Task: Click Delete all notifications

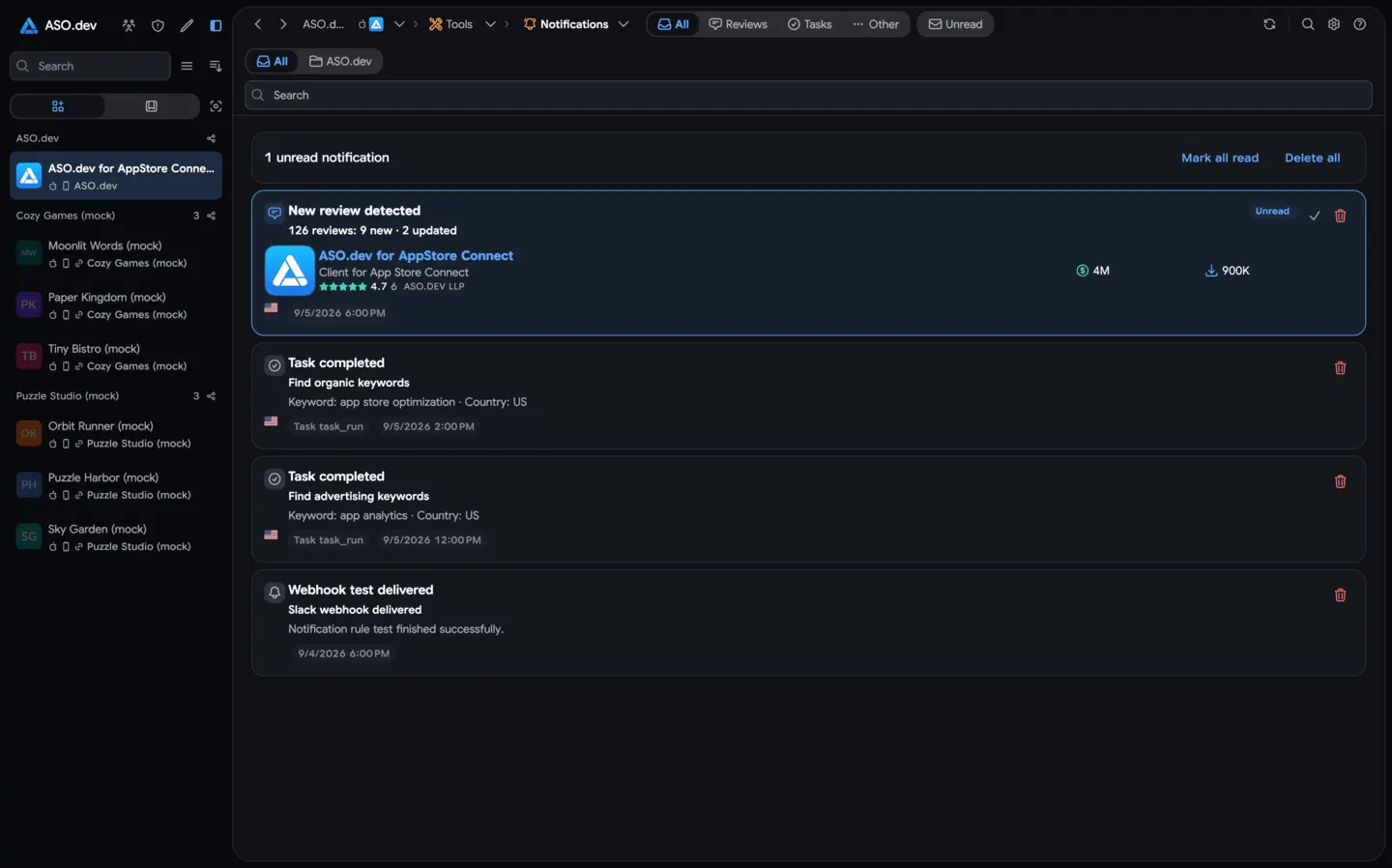Action: point(1312,158)
